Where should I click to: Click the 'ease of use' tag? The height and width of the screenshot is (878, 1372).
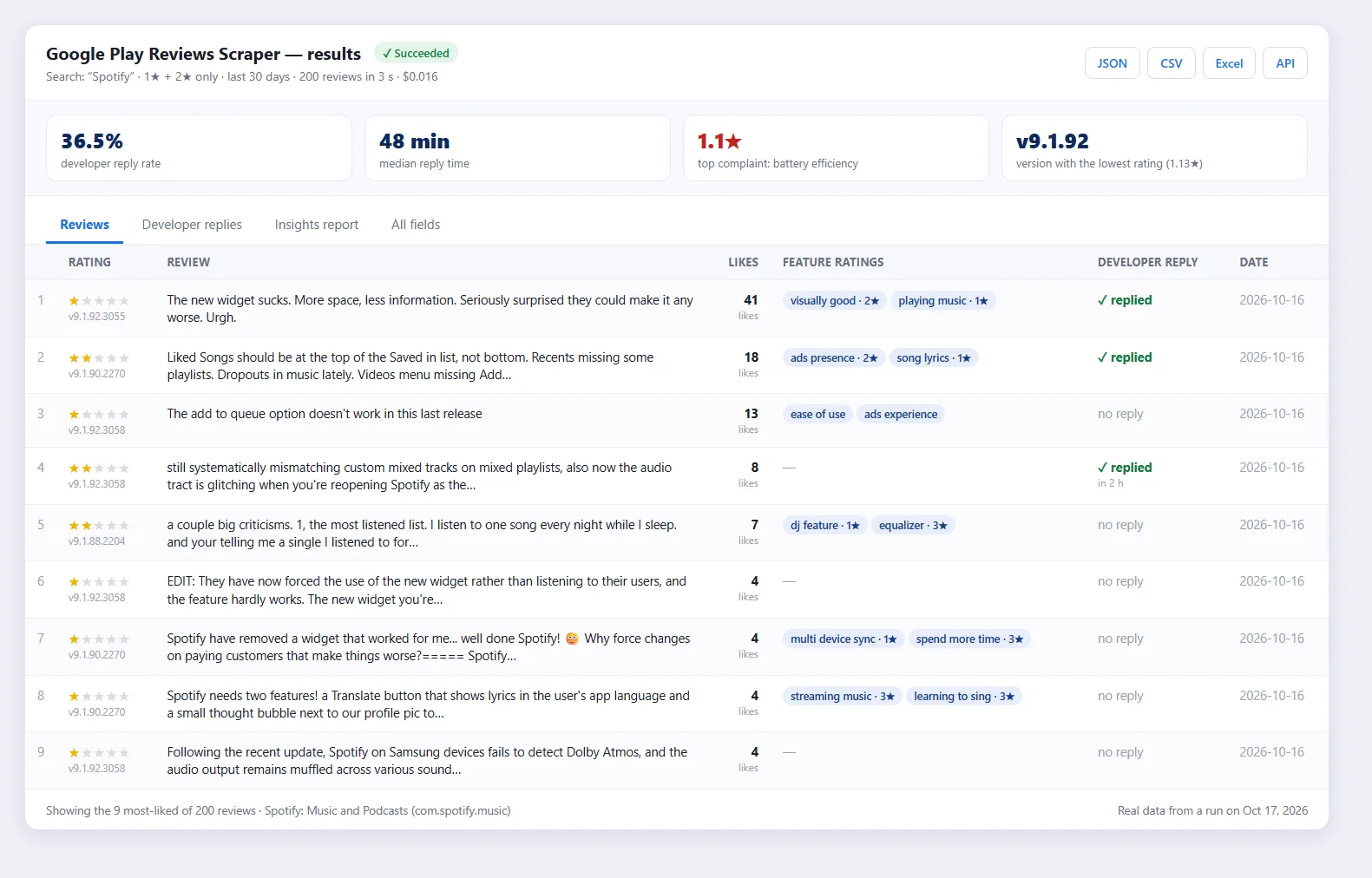tap(817, 415)
